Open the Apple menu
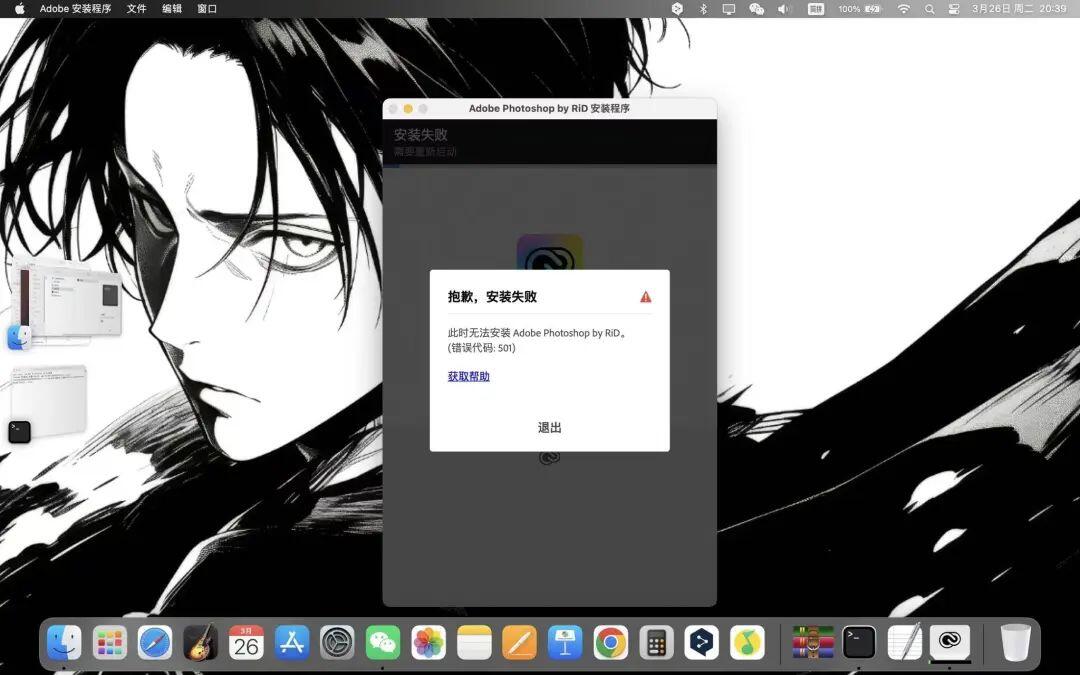 coord(19,9)
